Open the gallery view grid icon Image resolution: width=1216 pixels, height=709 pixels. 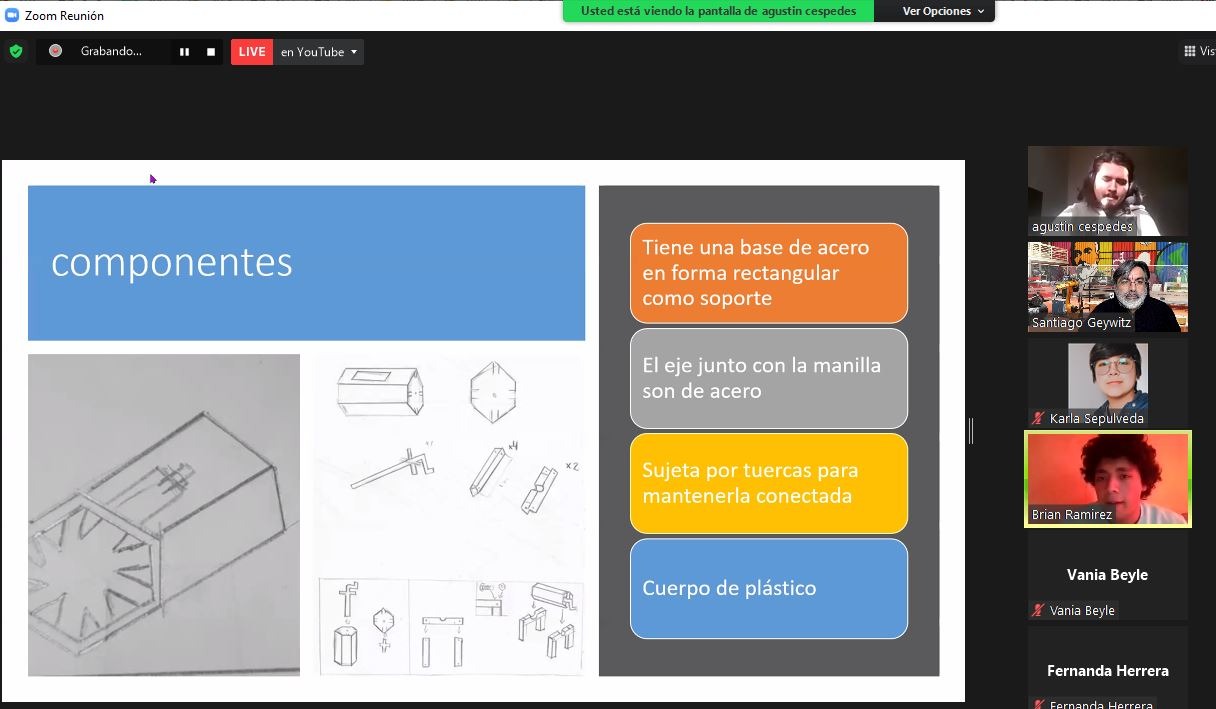pos(1190,51)
